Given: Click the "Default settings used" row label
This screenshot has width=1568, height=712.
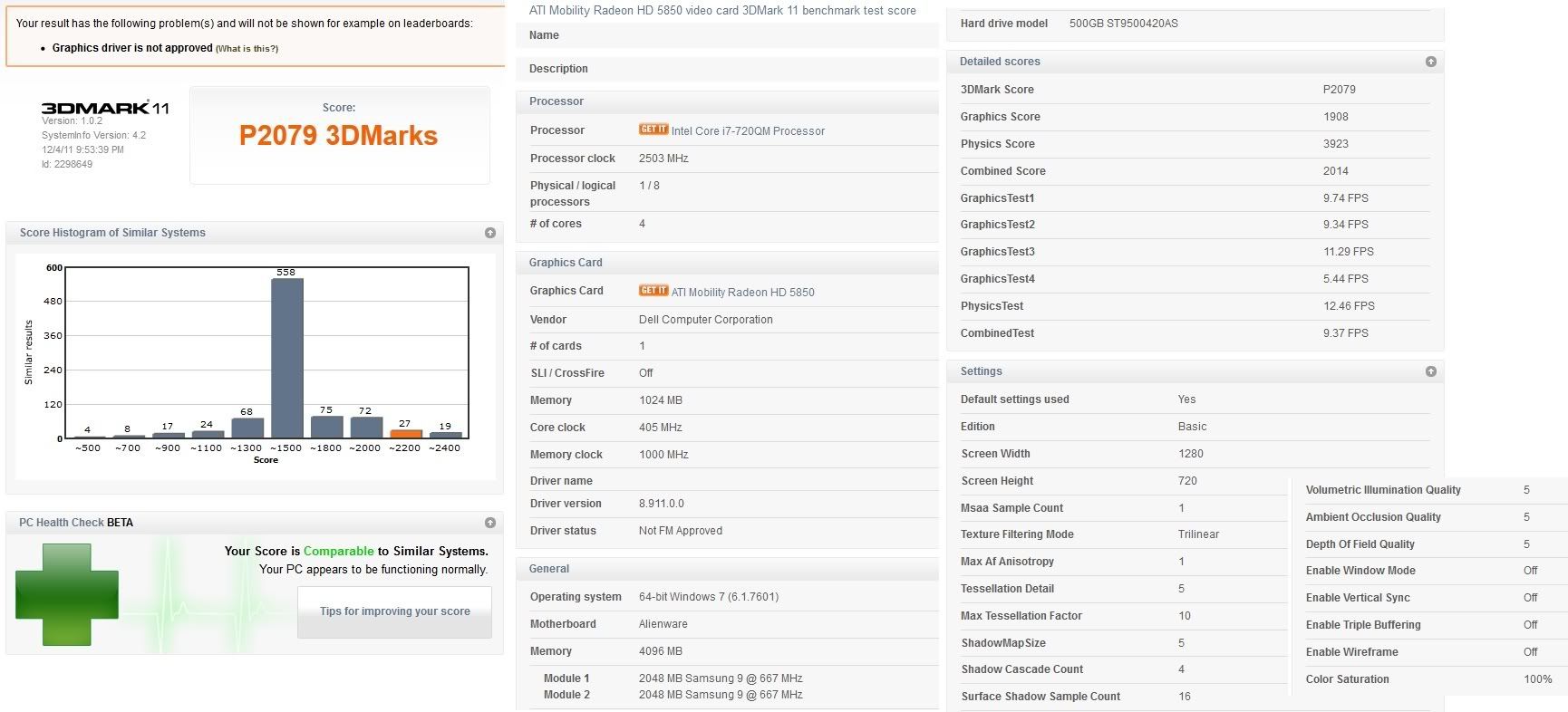Looking at the screenshot, I should coord(1015,399).
